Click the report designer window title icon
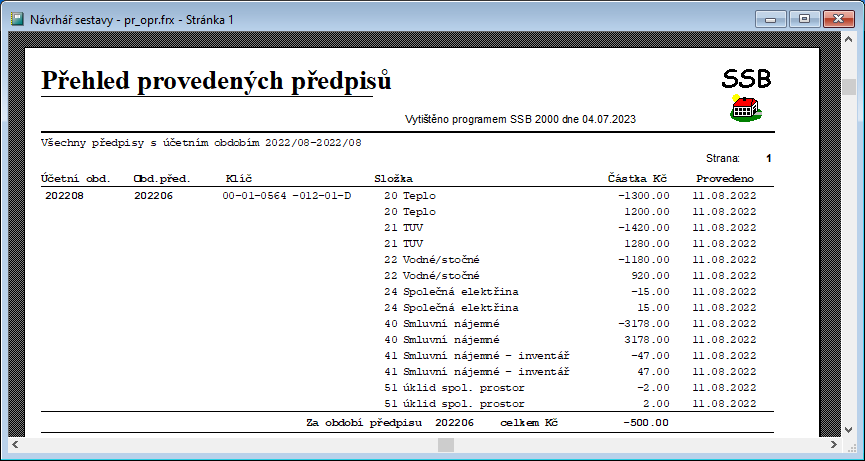Viewport: 865px width, 461px height. pyautogui.click(x=17, y=17)
